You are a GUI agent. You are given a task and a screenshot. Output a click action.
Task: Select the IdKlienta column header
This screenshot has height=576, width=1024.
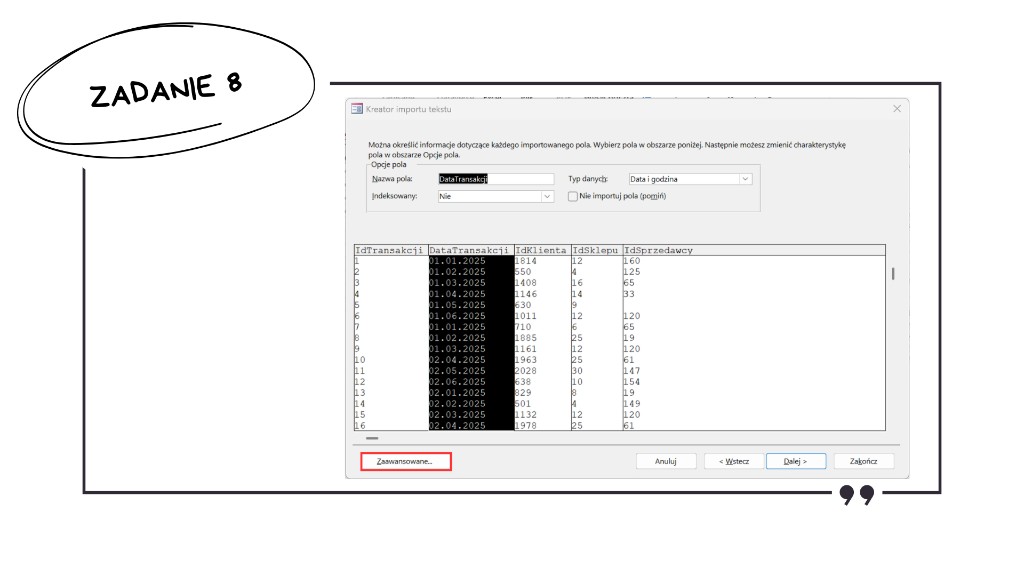(541, 250)
